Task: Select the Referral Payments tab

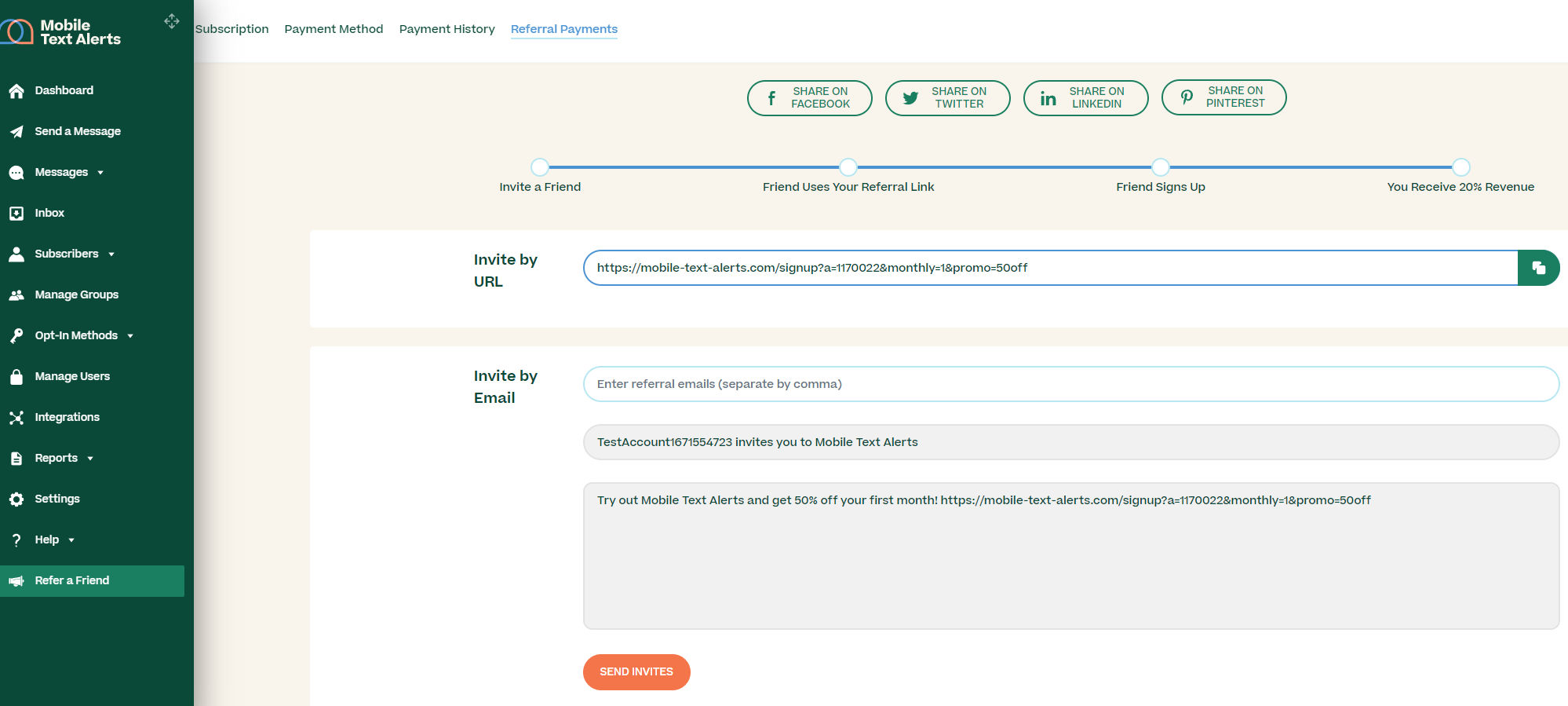Action: pyautogui.click(x=563, y=29)
